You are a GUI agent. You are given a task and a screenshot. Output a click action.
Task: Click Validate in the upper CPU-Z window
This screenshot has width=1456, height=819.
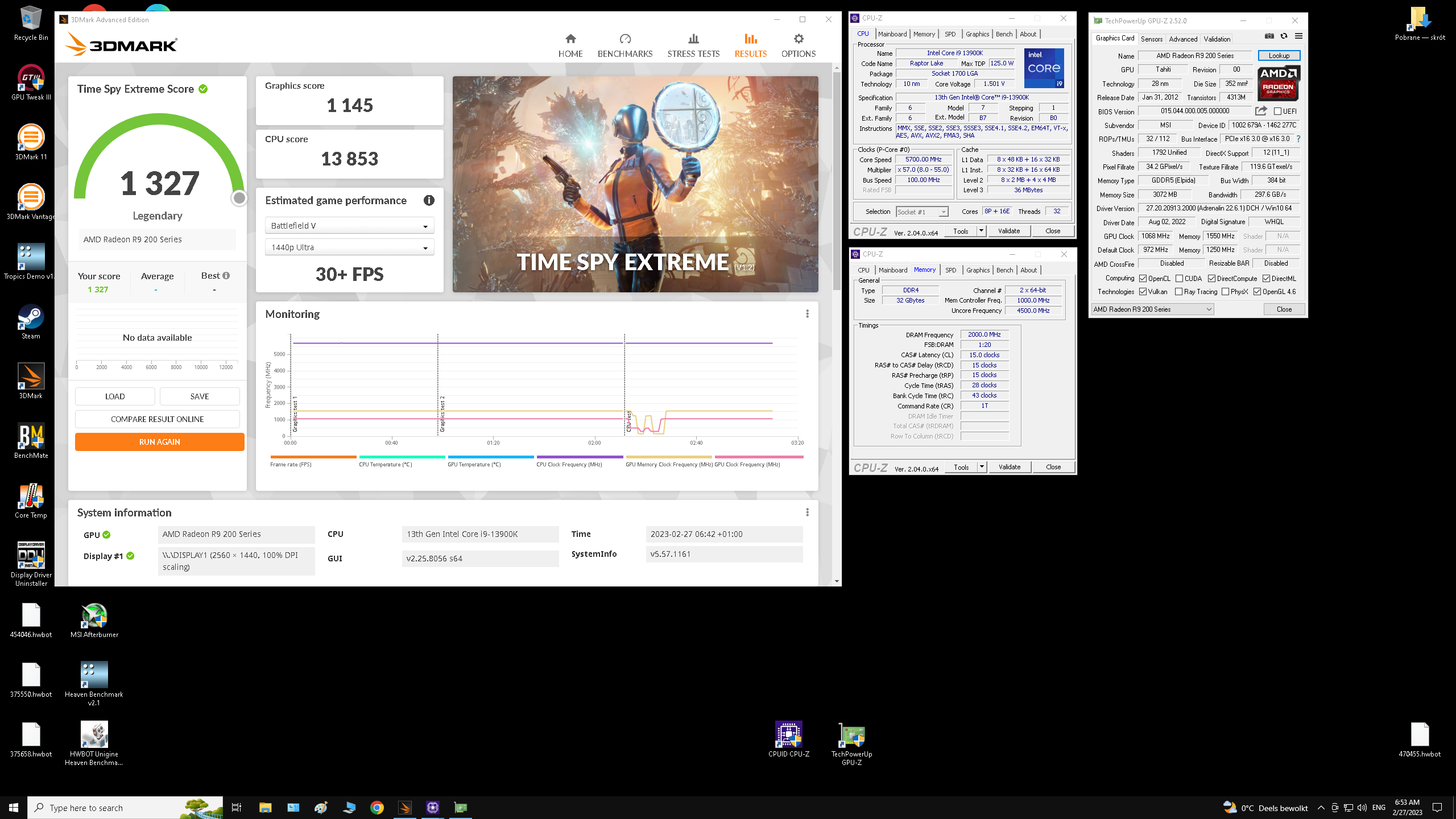tap(1009, 231)
